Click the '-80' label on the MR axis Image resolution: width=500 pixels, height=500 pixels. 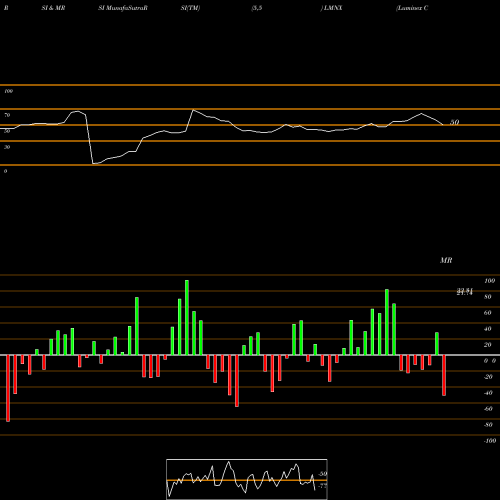(x=488, y=425)
